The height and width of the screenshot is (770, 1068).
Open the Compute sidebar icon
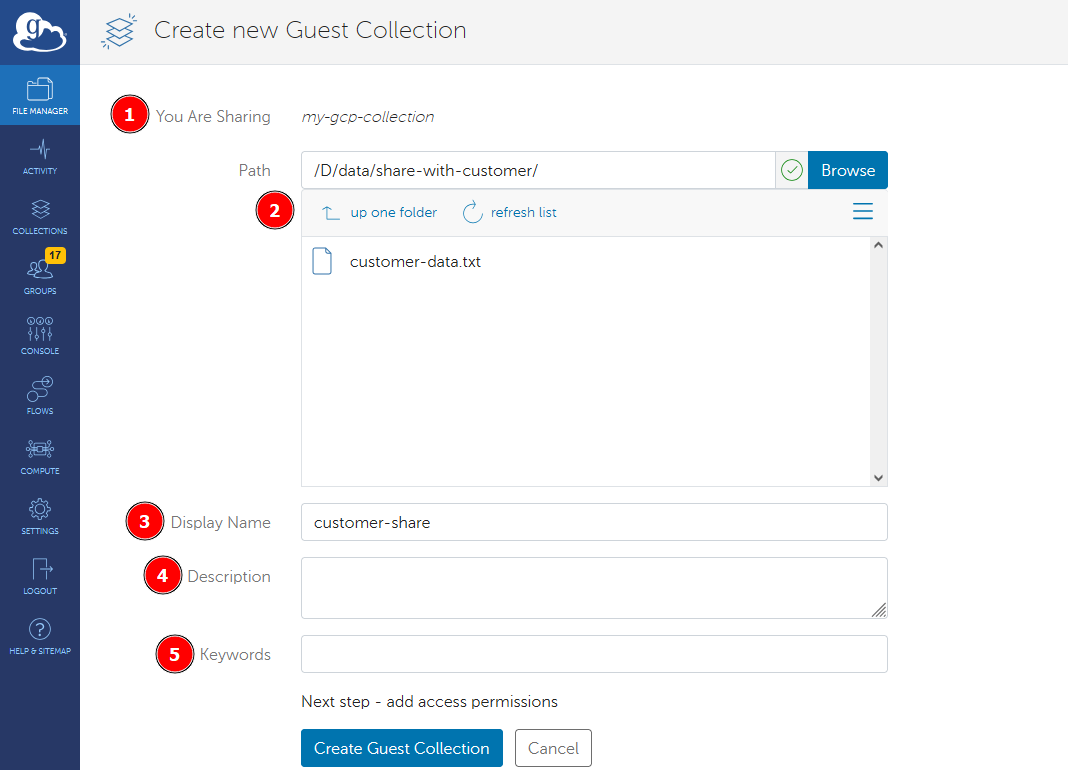40,455
